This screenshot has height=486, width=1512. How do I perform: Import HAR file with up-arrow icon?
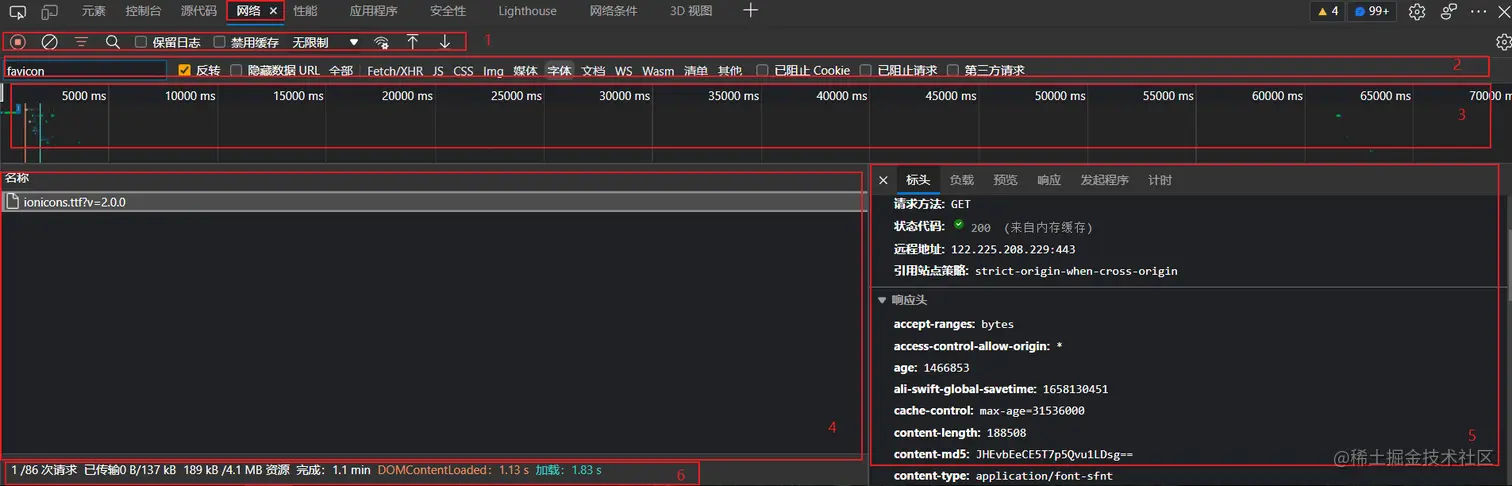coord(412,42)
